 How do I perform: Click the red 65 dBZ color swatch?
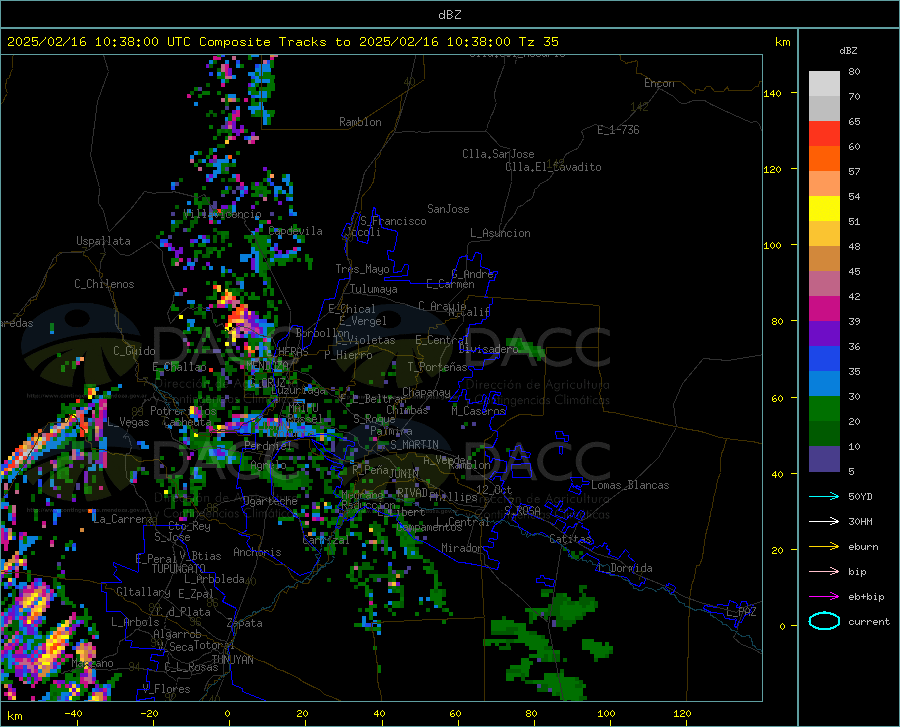coord(824,134)
